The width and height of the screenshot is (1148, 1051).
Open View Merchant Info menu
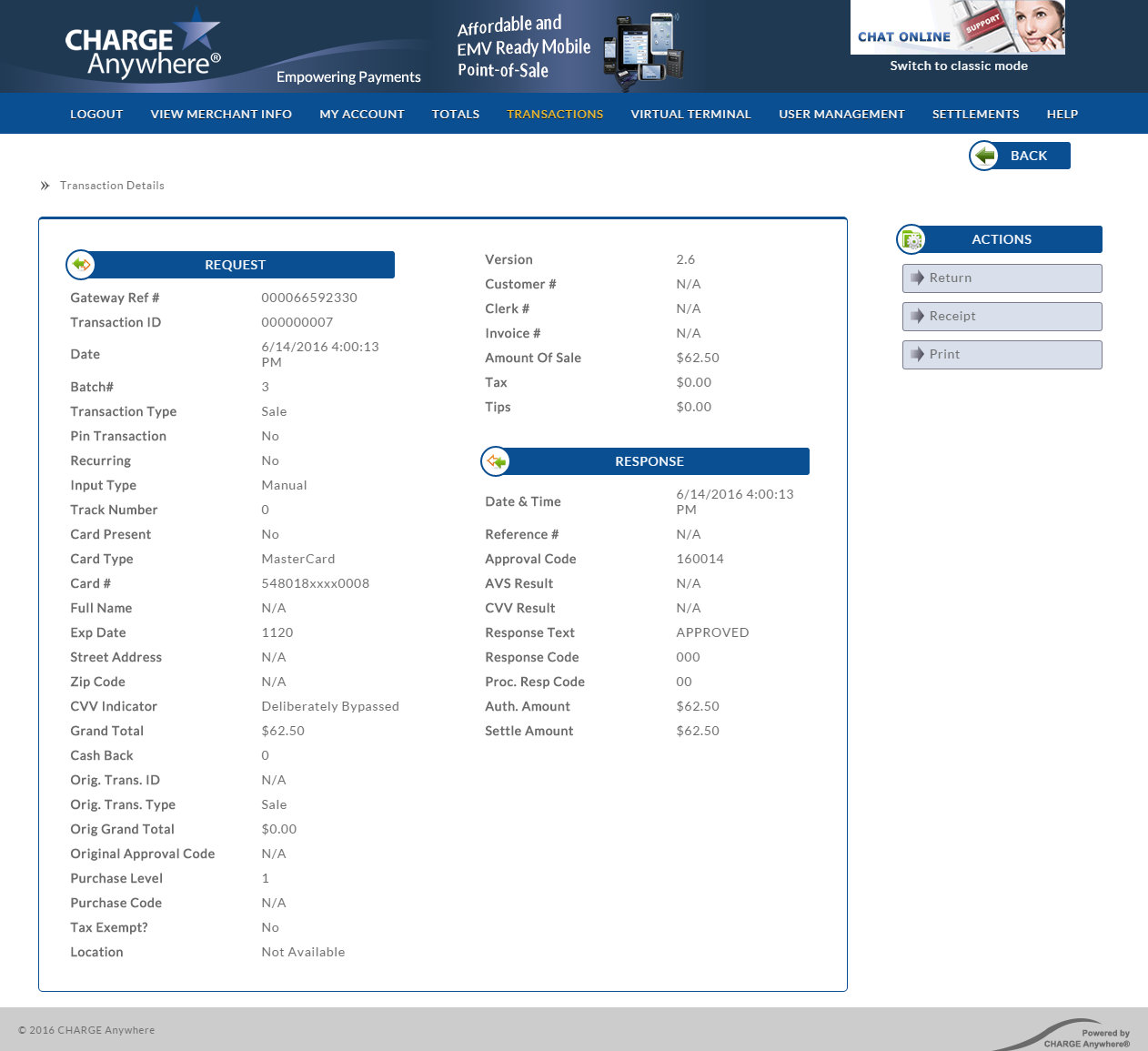click(221, 114)
